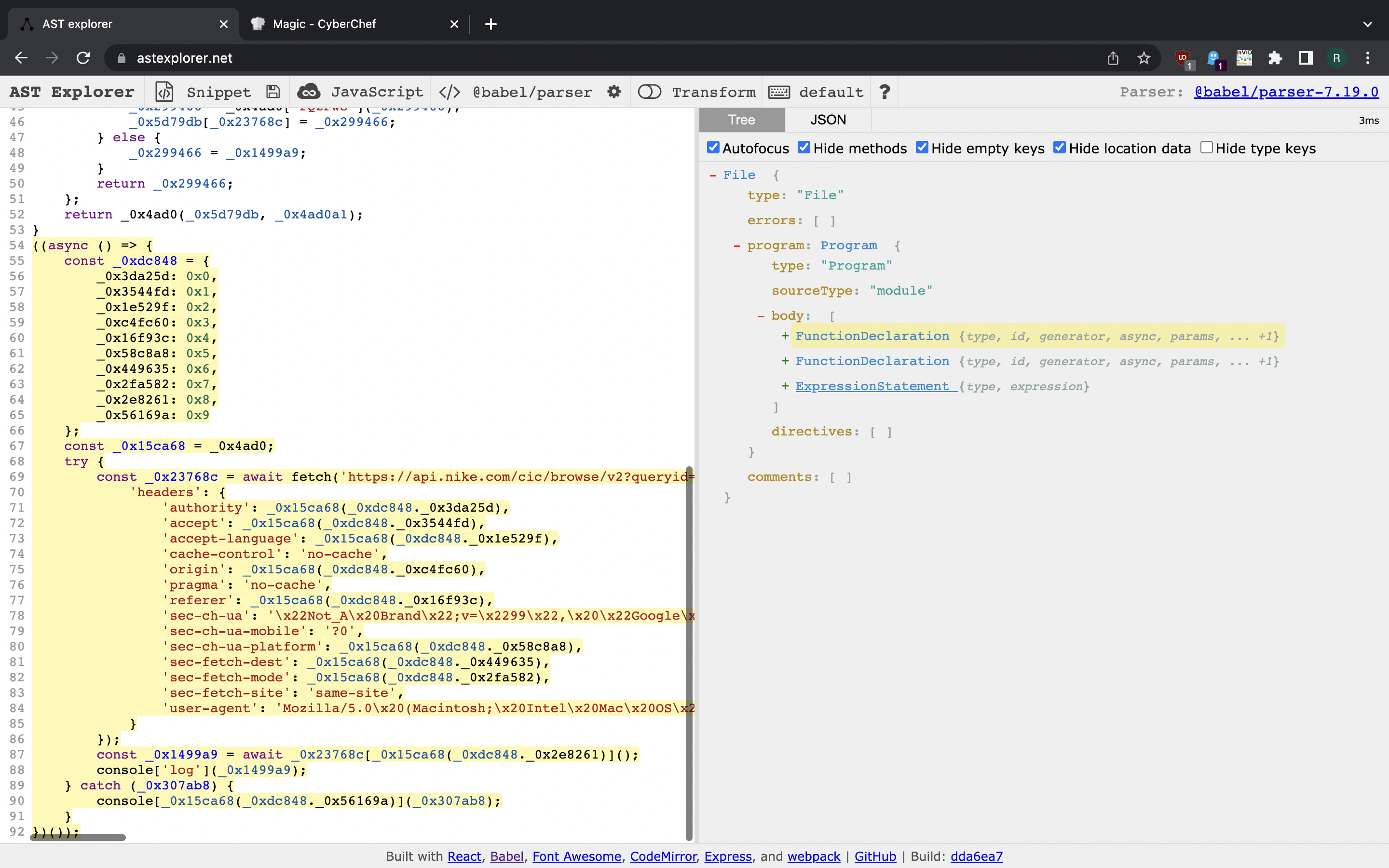Open the default keymap menu

pos(831,92)
